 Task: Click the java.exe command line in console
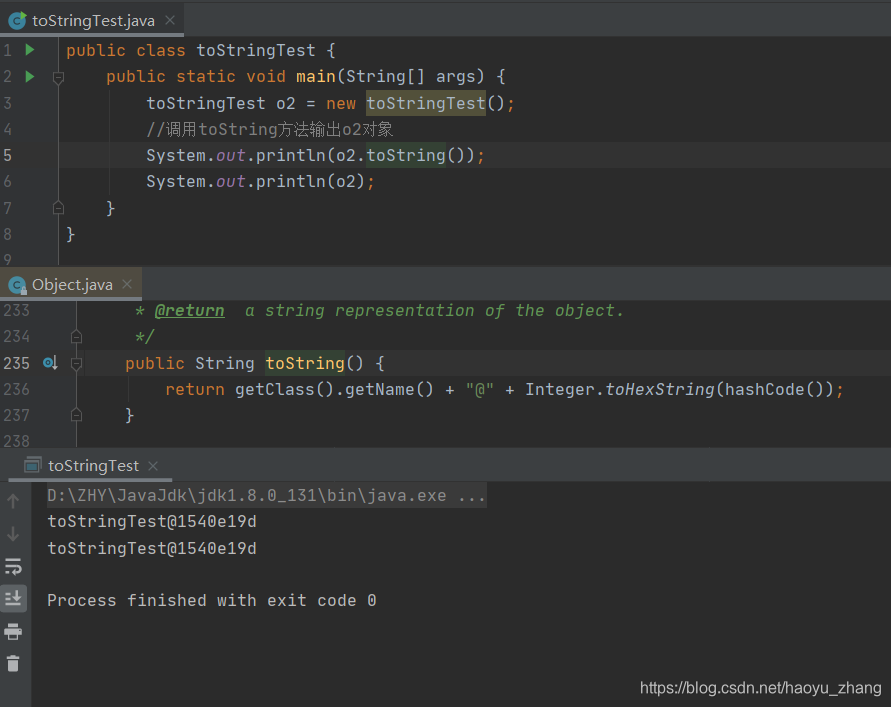266,496
